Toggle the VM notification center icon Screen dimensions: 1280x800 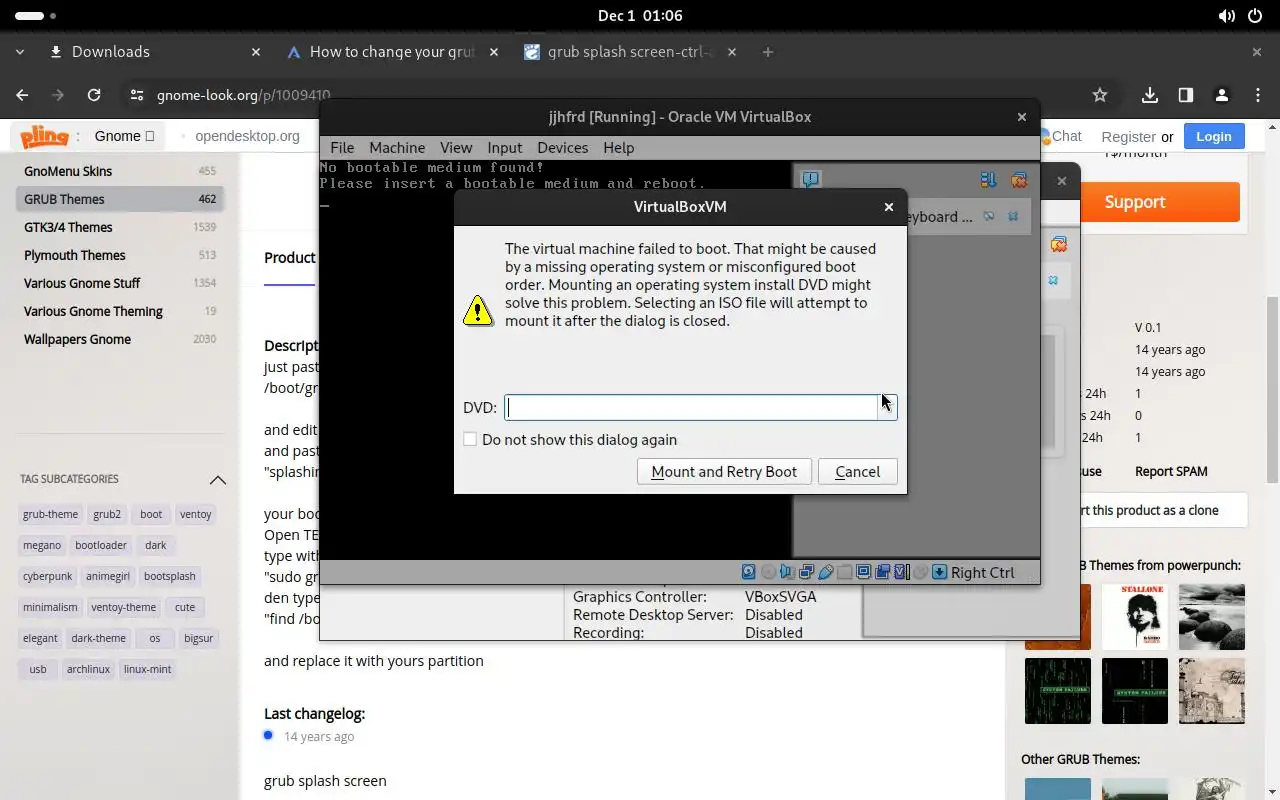811,180
